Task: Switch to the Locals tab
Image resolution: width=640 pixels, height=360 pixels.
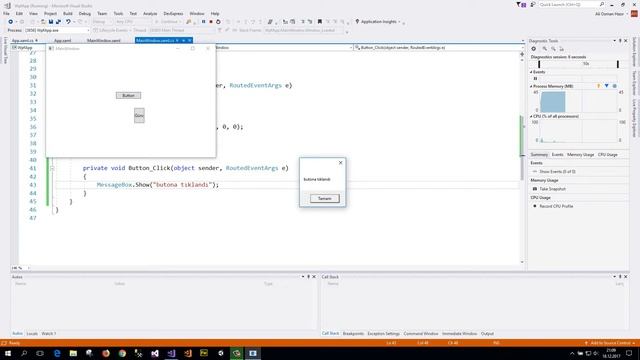Action: 32,333
